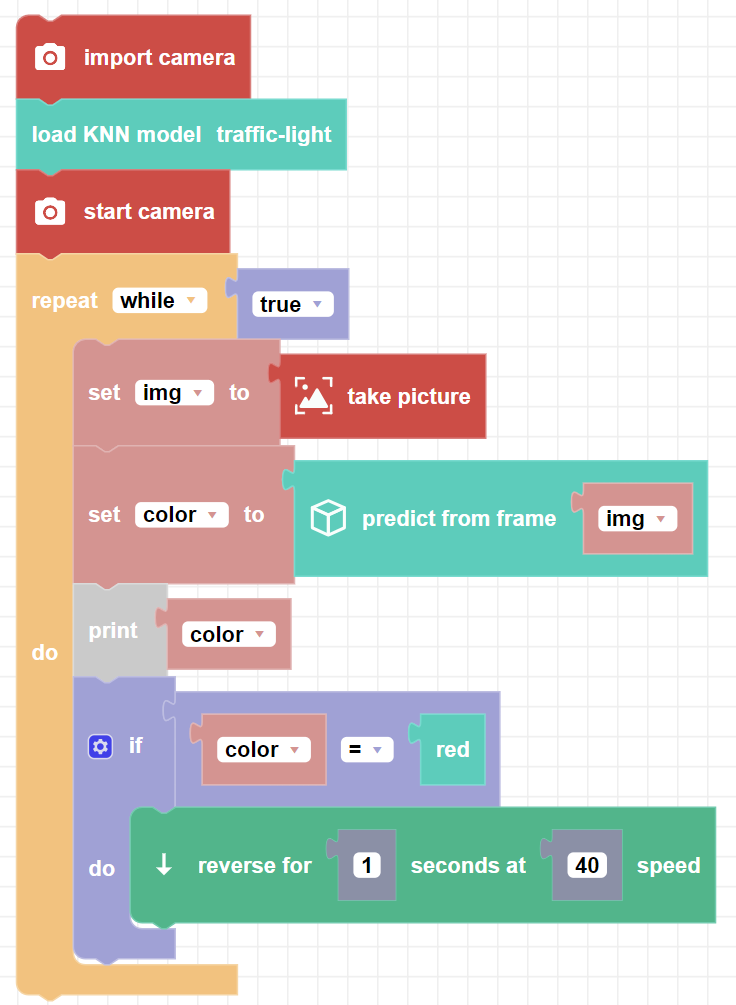Viewport: 736px width, 1005px height.
Task: Open the equals comparison operator dropdown
Action: point(366,750)
